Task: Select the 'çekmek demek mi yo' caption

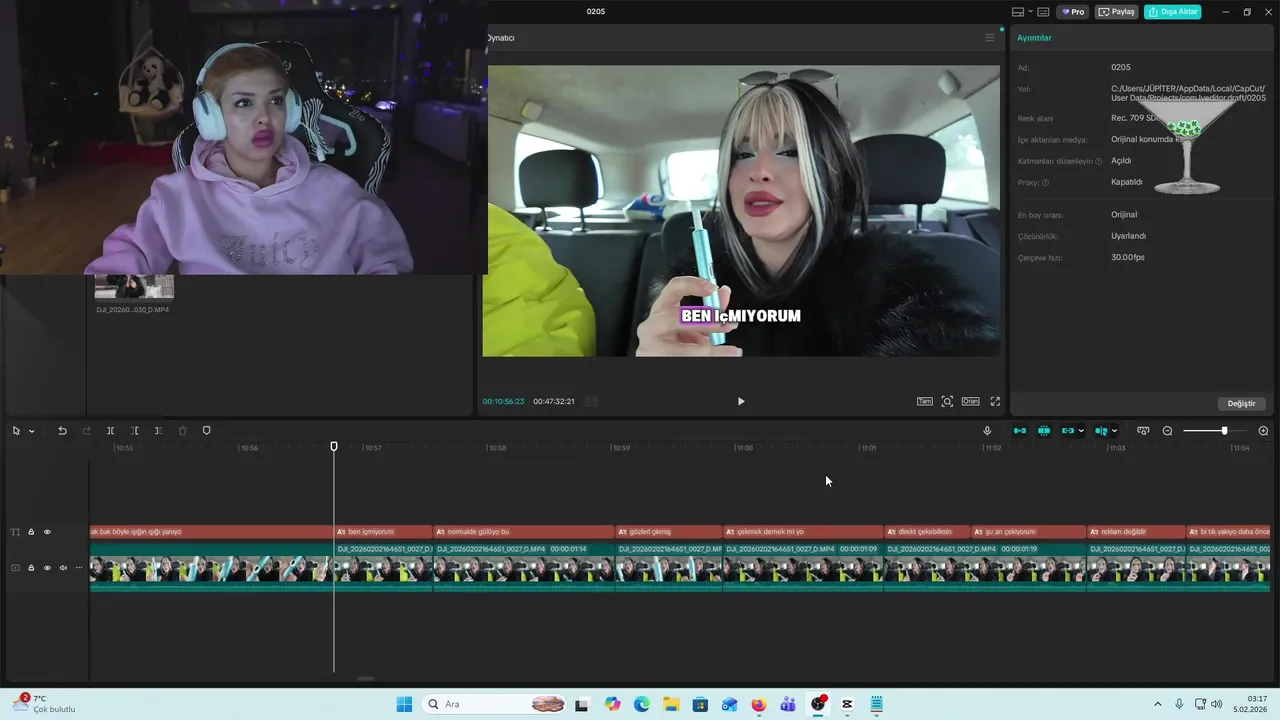Action: (x=803, y=532)
